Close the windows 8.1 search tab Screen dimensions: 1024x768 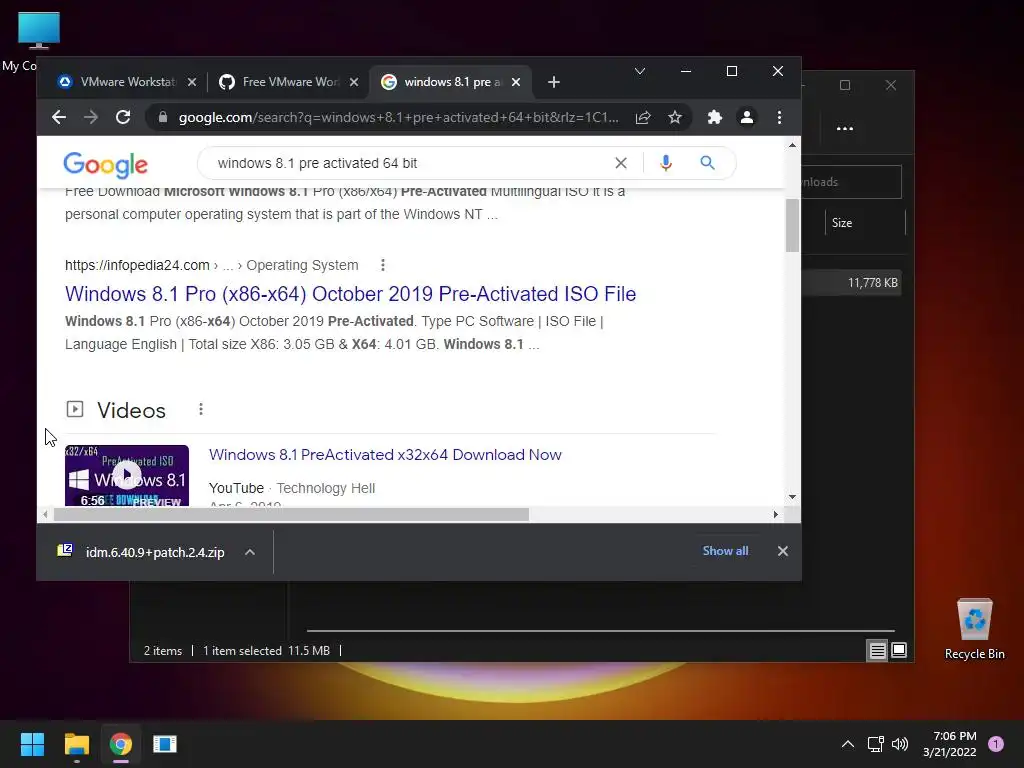coord(516,82)
